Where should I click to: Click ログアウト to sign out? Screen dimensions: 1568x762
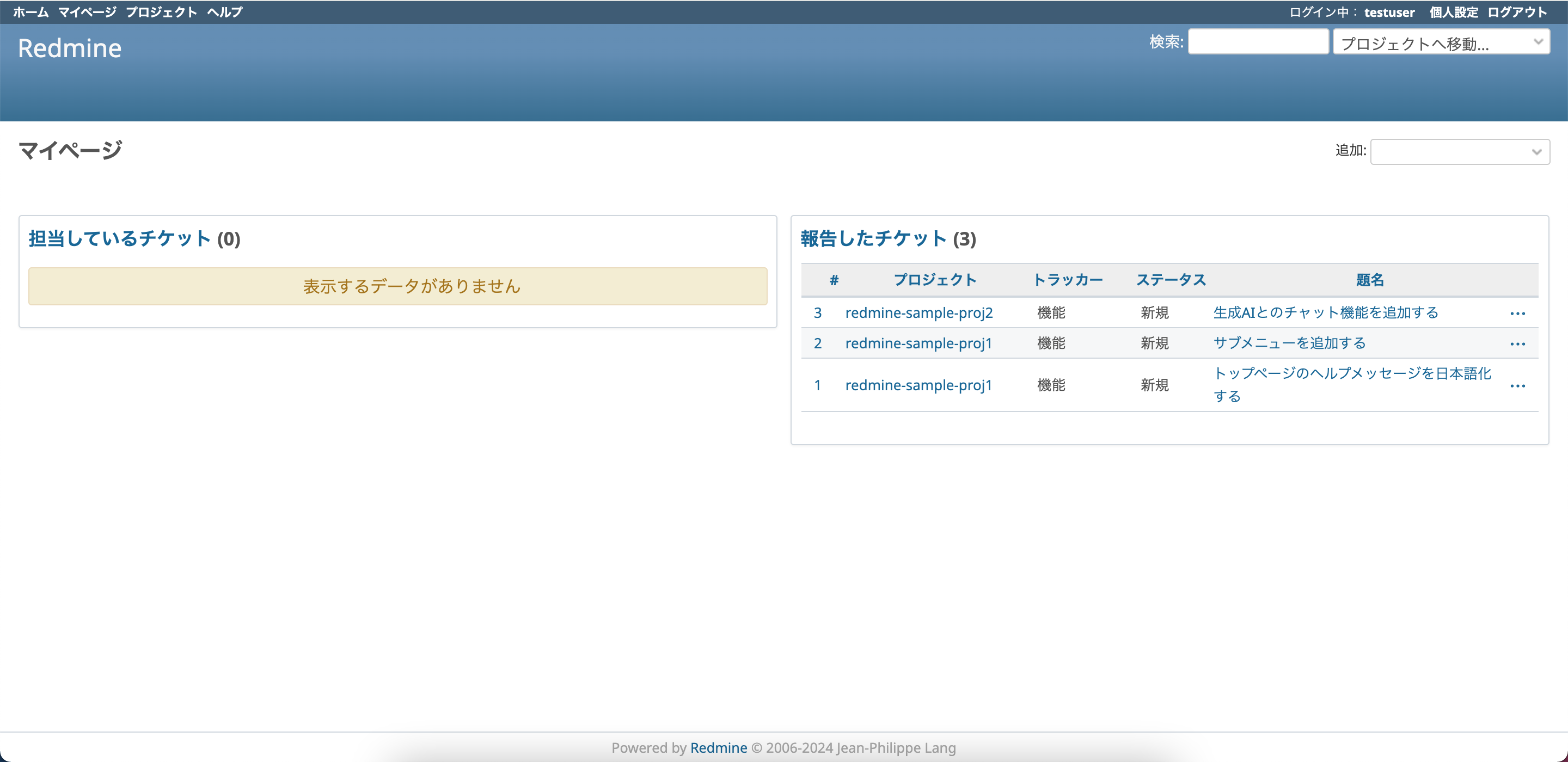click(1517, 12)
